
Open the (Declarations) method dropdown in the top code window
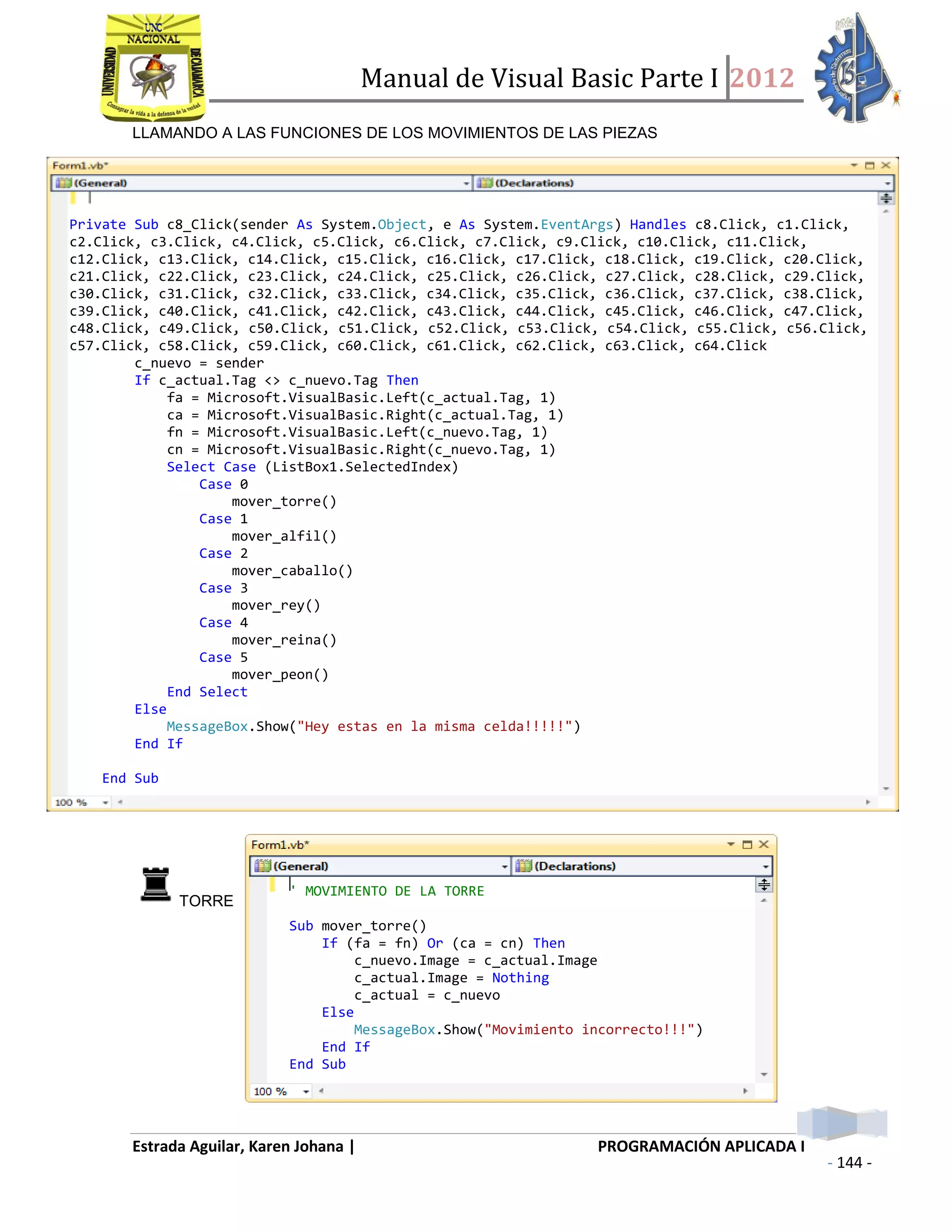(x=683, y=183)
